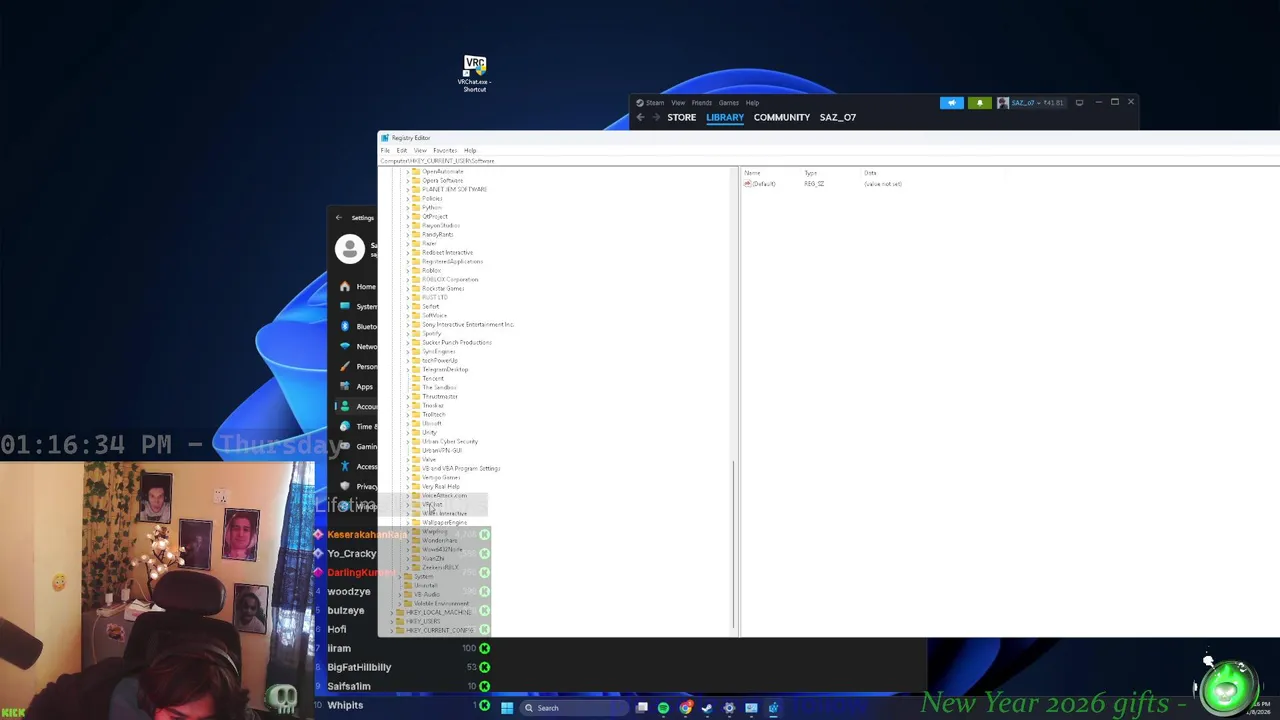Viewport: 1280px width, 720px height.
Task: Expand the Roblox registry key
Action: (407, 271)
